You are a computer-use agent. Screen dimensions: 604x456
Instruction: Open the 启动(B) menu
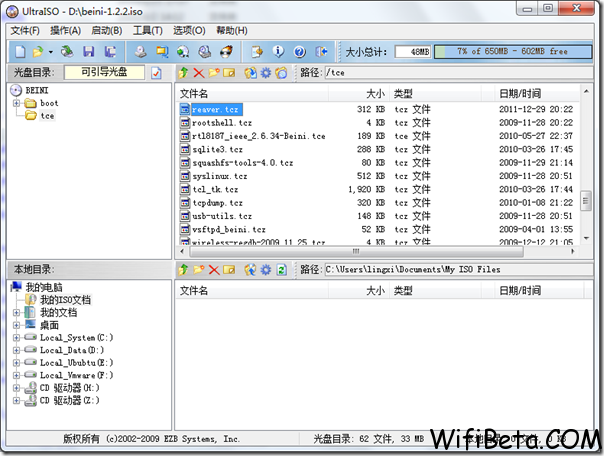pyautogui.click(x=107, y=31)
